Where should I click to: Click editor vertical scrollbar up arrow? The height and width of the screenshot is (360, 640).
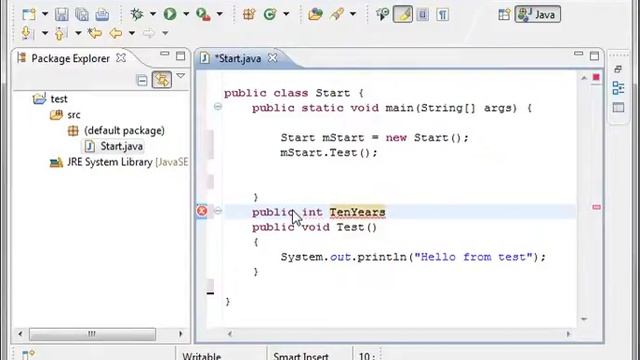(584, 78)
